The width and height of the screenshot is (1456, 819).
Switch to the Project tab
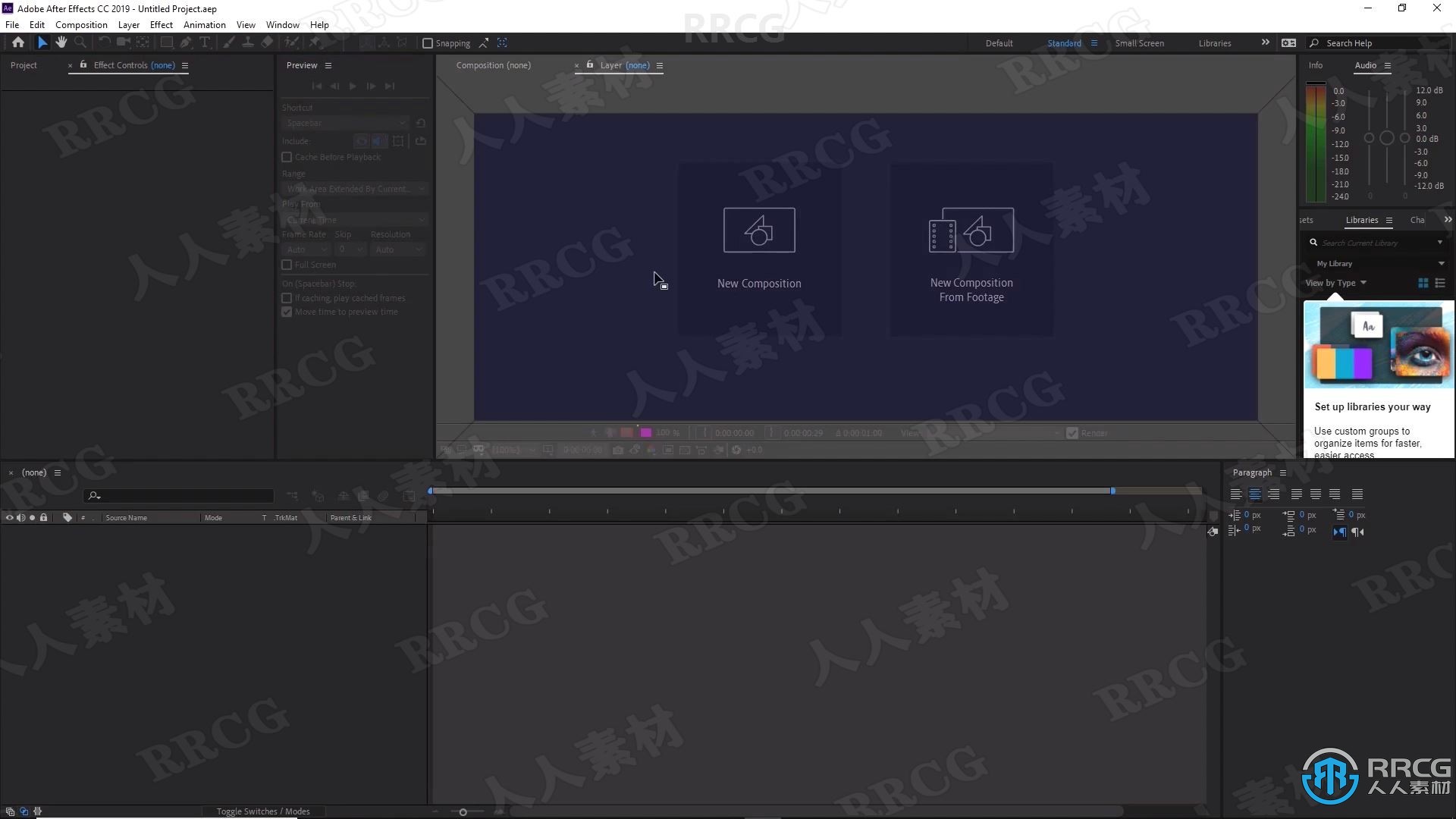click(x=24, y=65)
